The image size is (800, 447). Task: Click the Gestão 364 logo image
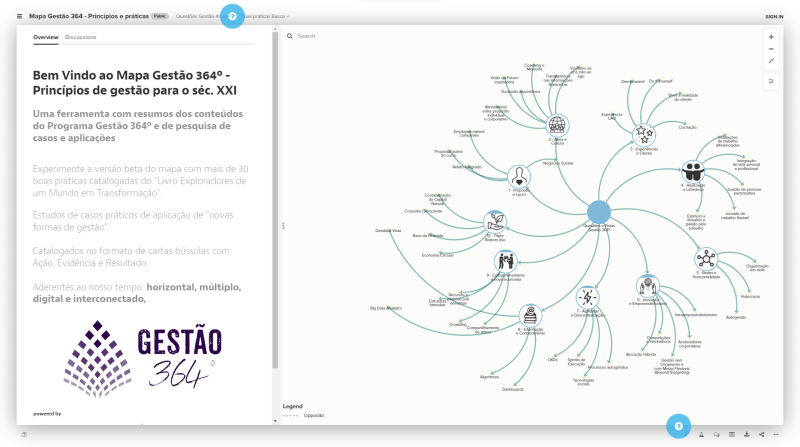tap(143, 359)
